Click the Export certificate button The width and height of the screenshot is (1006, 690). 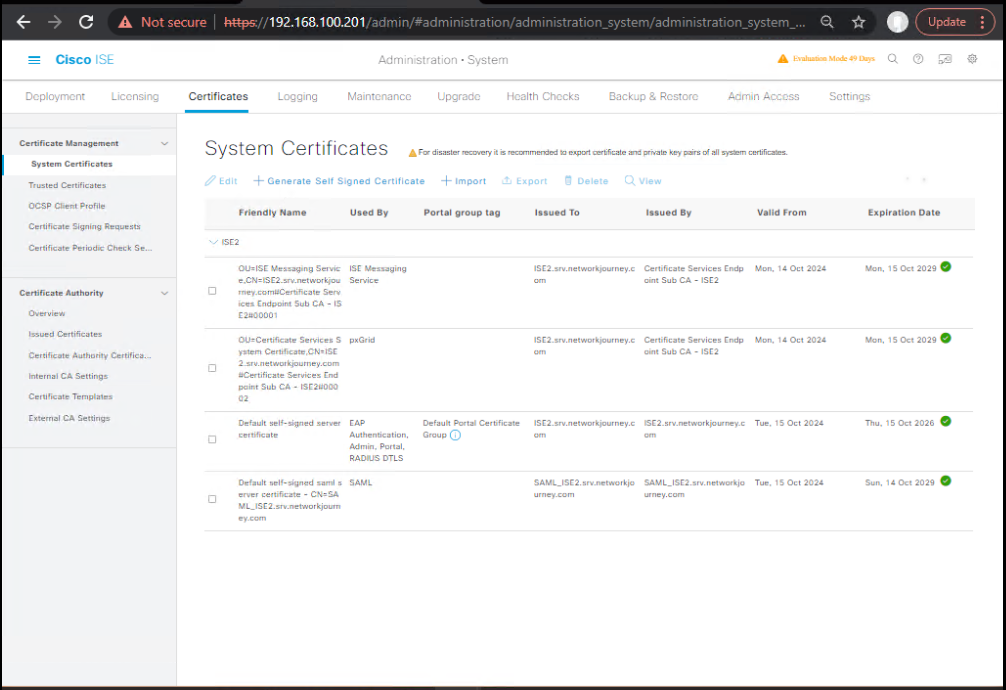click(x=524, y=181)
